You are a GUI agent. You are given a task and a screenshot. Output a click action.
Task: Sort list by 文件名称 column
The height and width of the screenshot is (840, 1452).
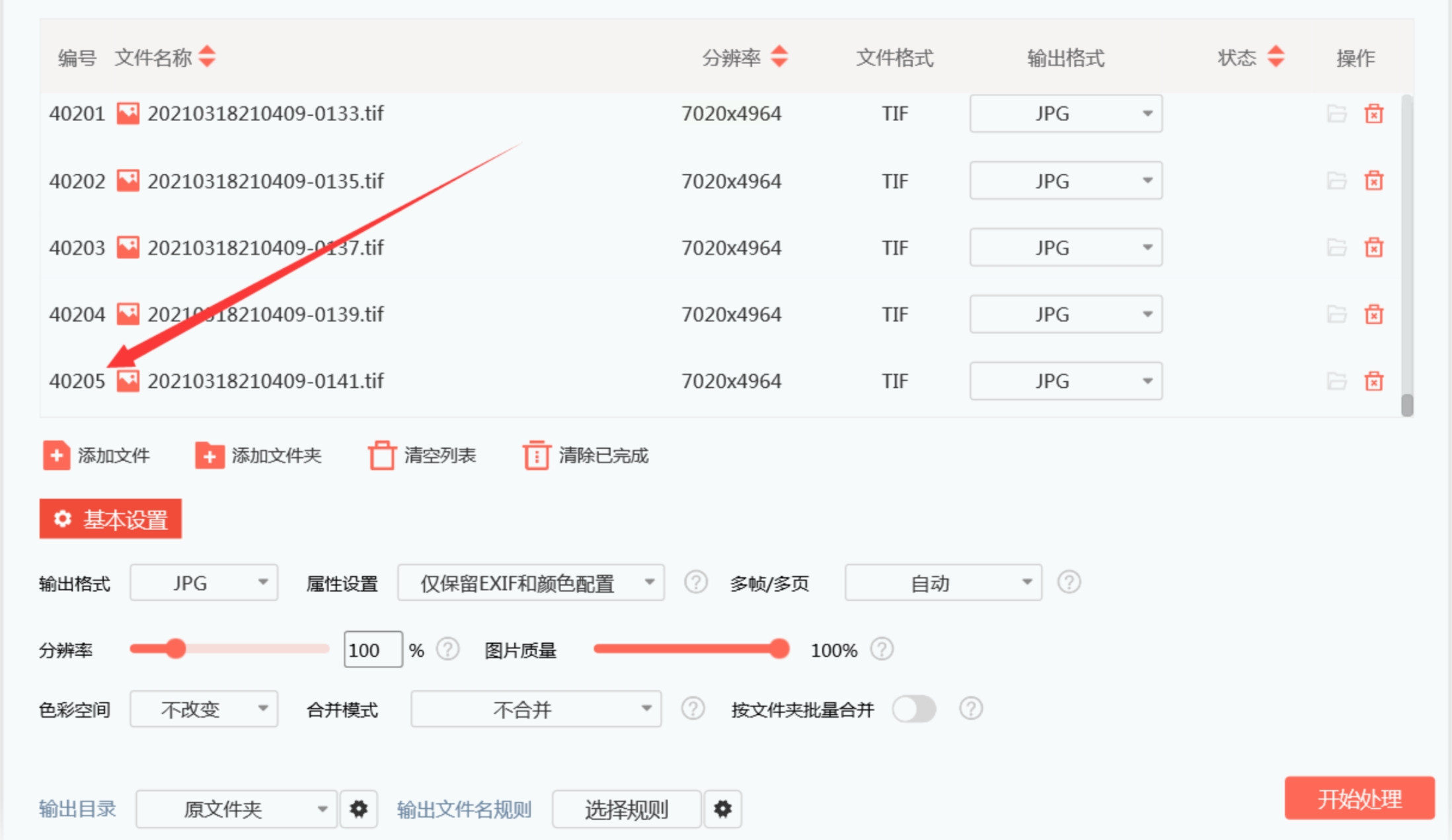coord(207,57)
